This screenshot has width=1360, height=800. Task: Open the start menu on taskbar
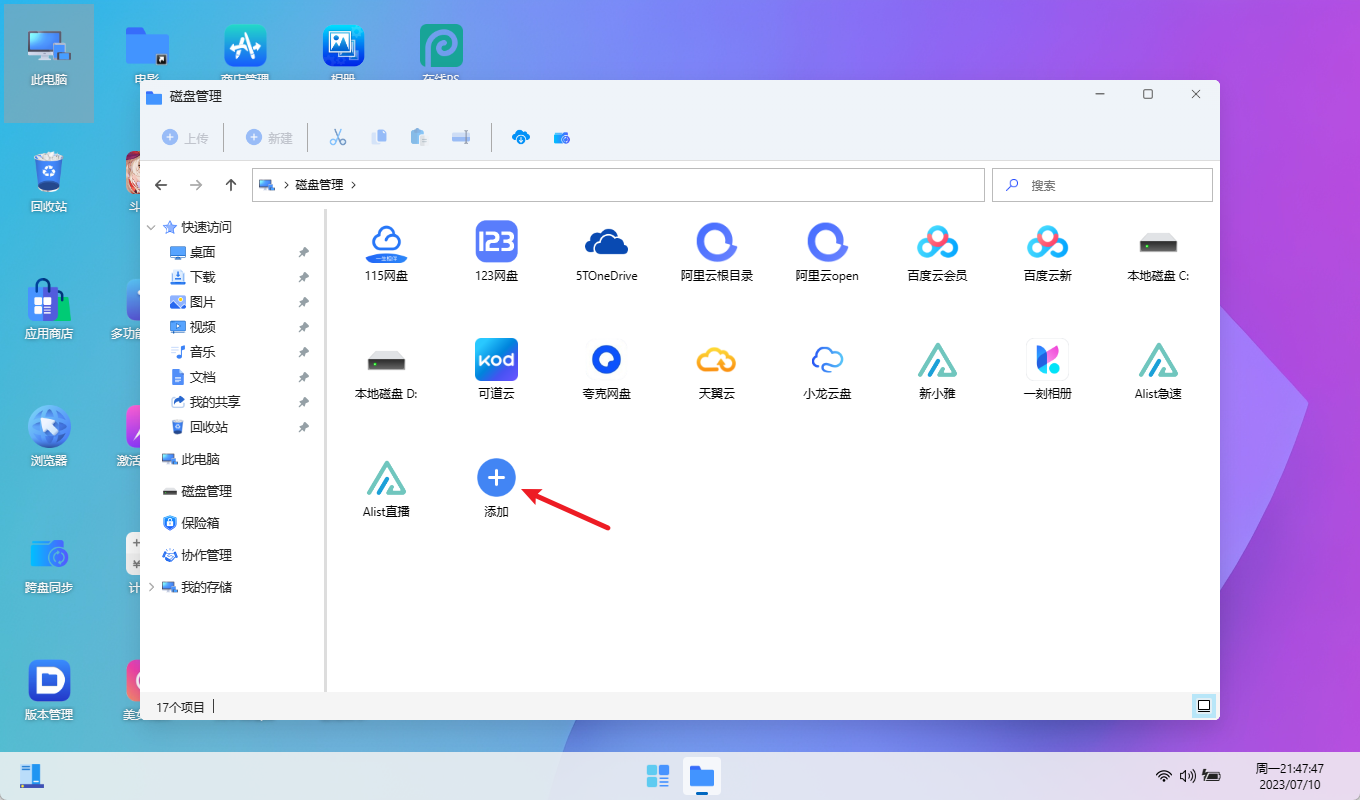coord(657,776)
